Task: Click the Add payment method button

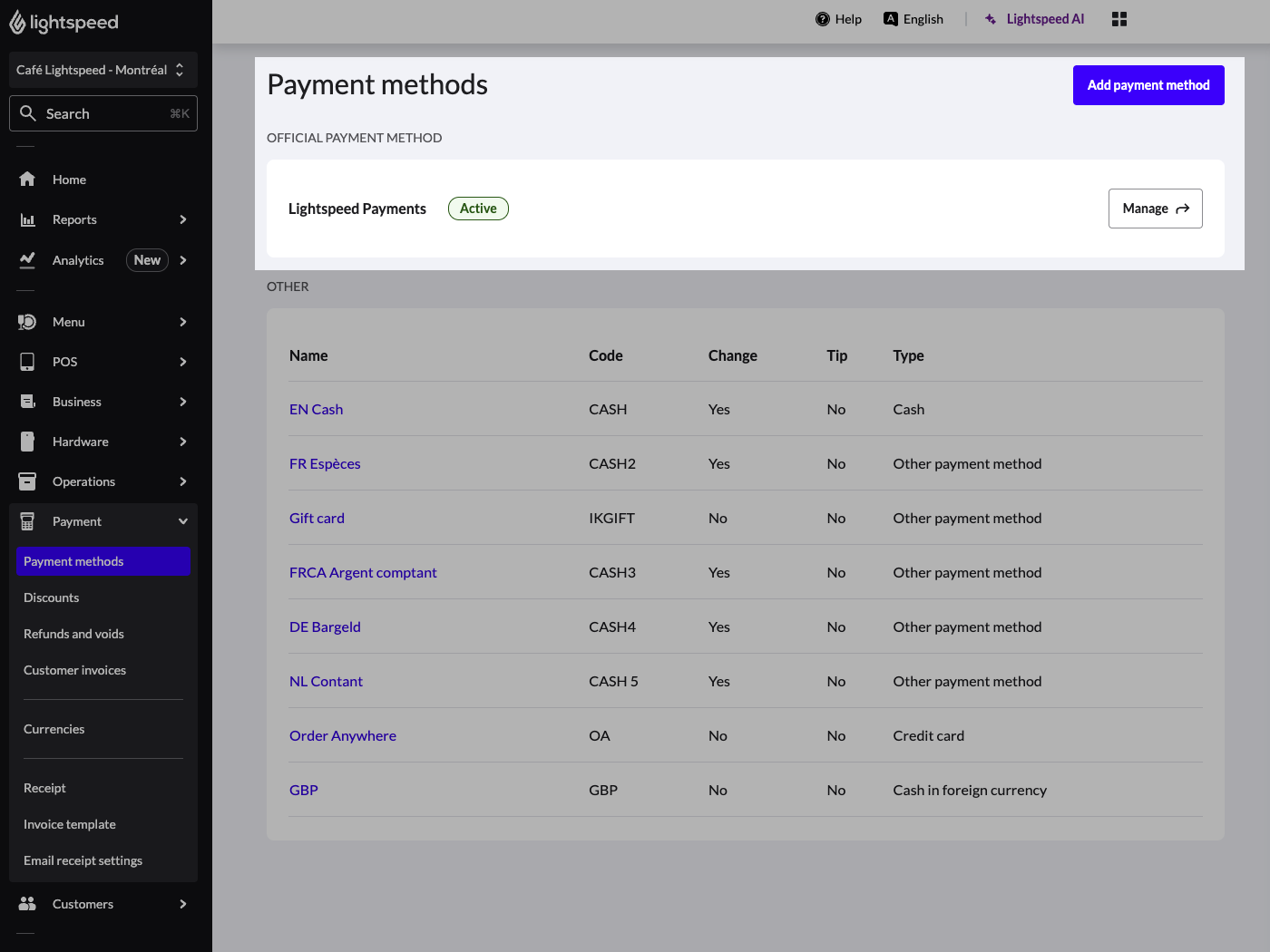Action: coord(1148,84)
